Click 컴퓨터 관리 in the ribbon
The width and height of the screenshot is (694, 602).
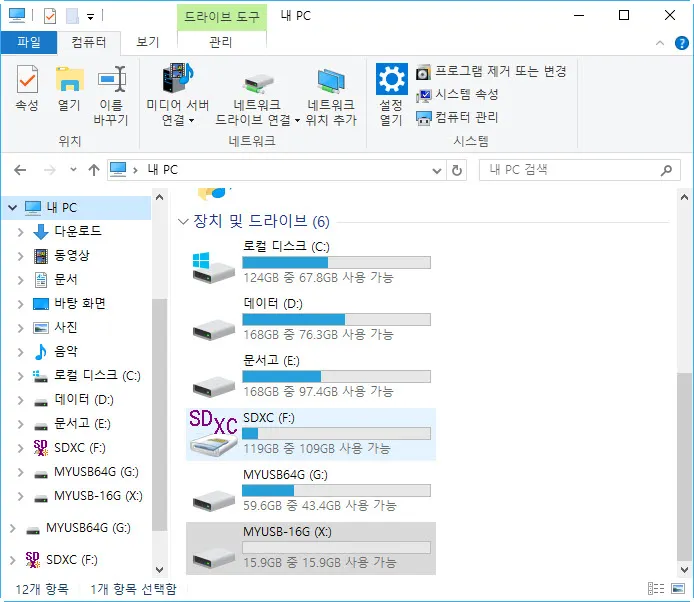457,117
